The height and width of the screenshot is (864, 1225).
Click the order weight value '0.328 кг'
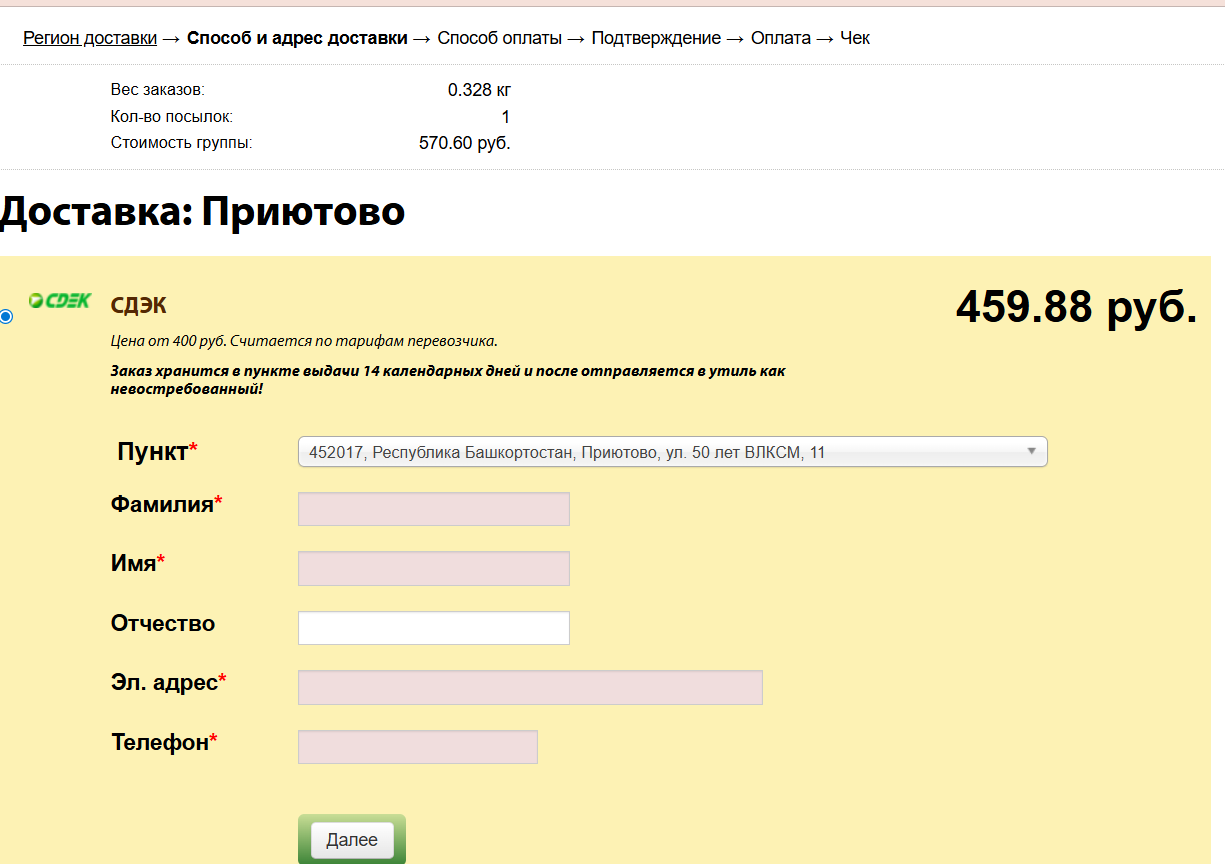(479, 90)
